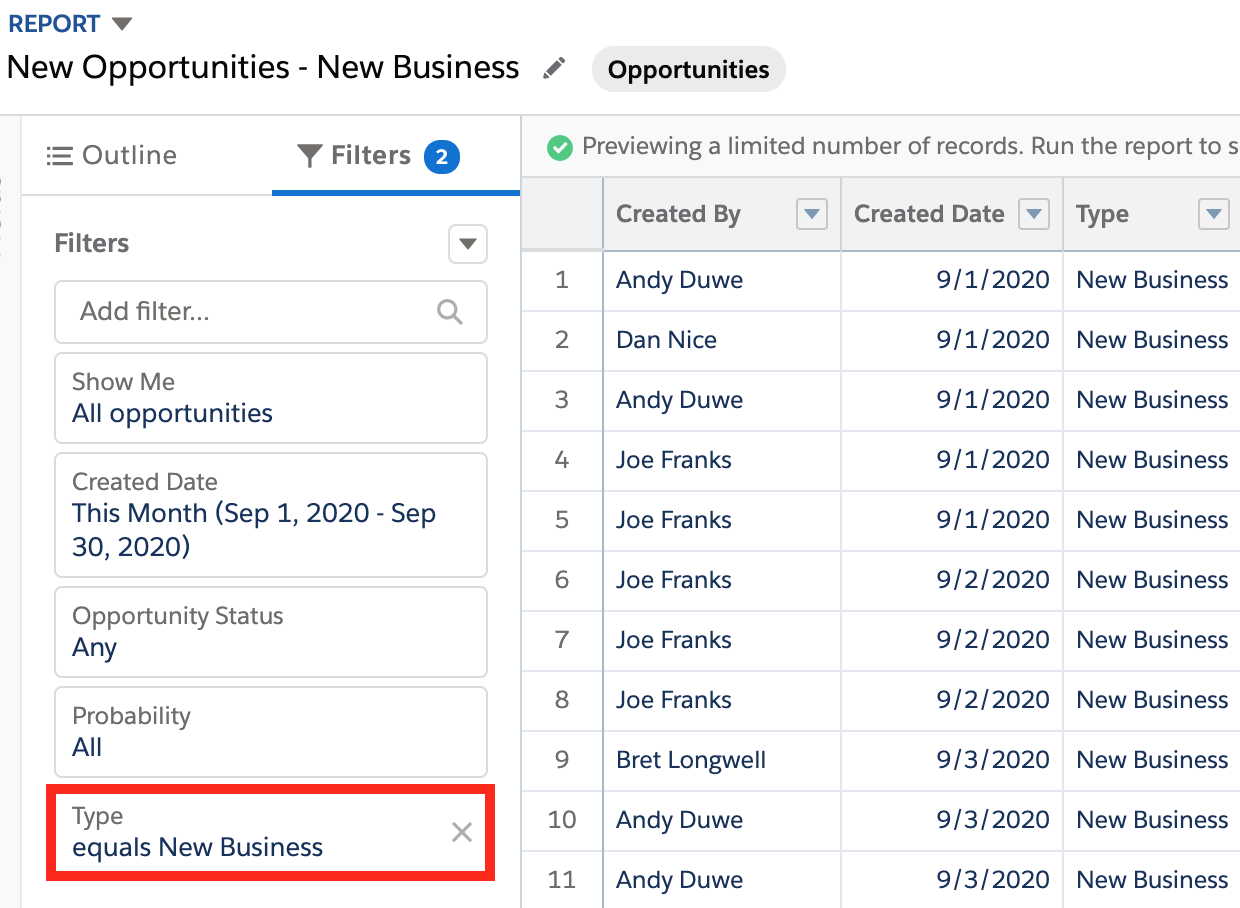
Task: Switch to the Outline tab
Action: (x=112, y=156)
